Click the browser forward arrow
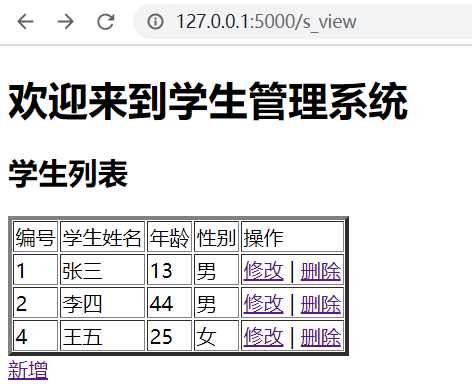The width and height of the screenshot is (472, 391). click(x=65, y=22)
